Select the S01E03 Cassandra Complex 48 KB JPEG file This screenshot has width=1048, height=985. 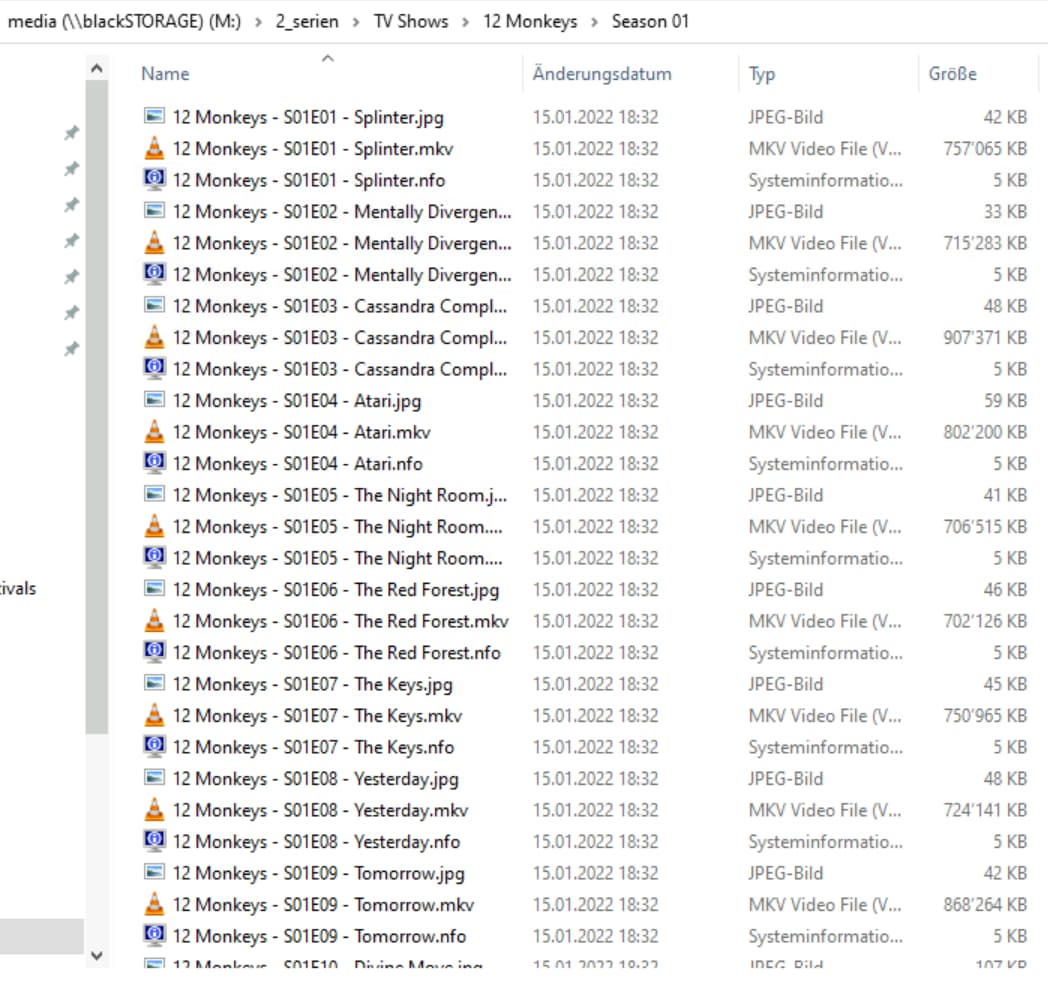click(x=585, y=305)
